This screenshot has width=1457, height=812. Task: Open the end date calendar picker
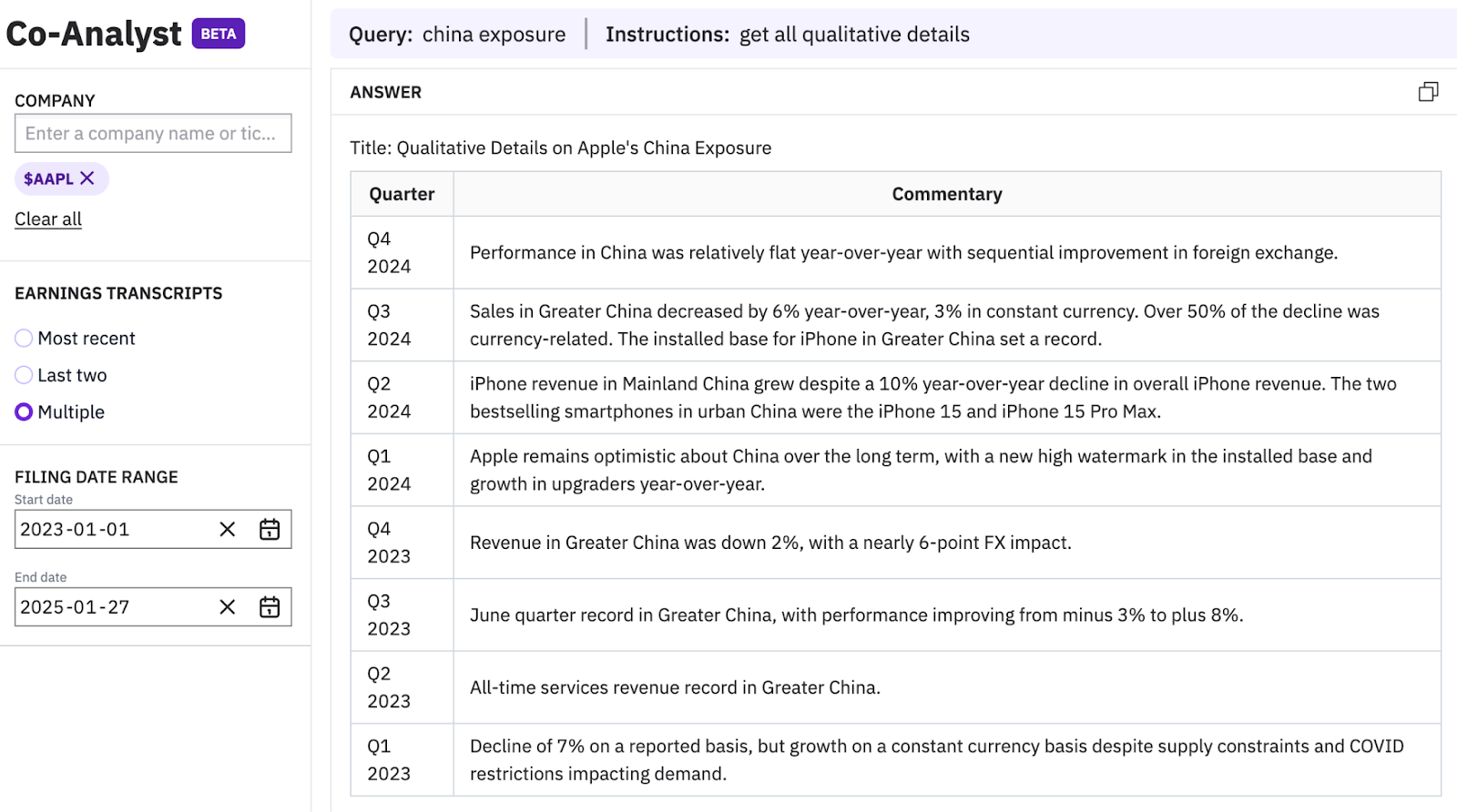click(270, 607)
